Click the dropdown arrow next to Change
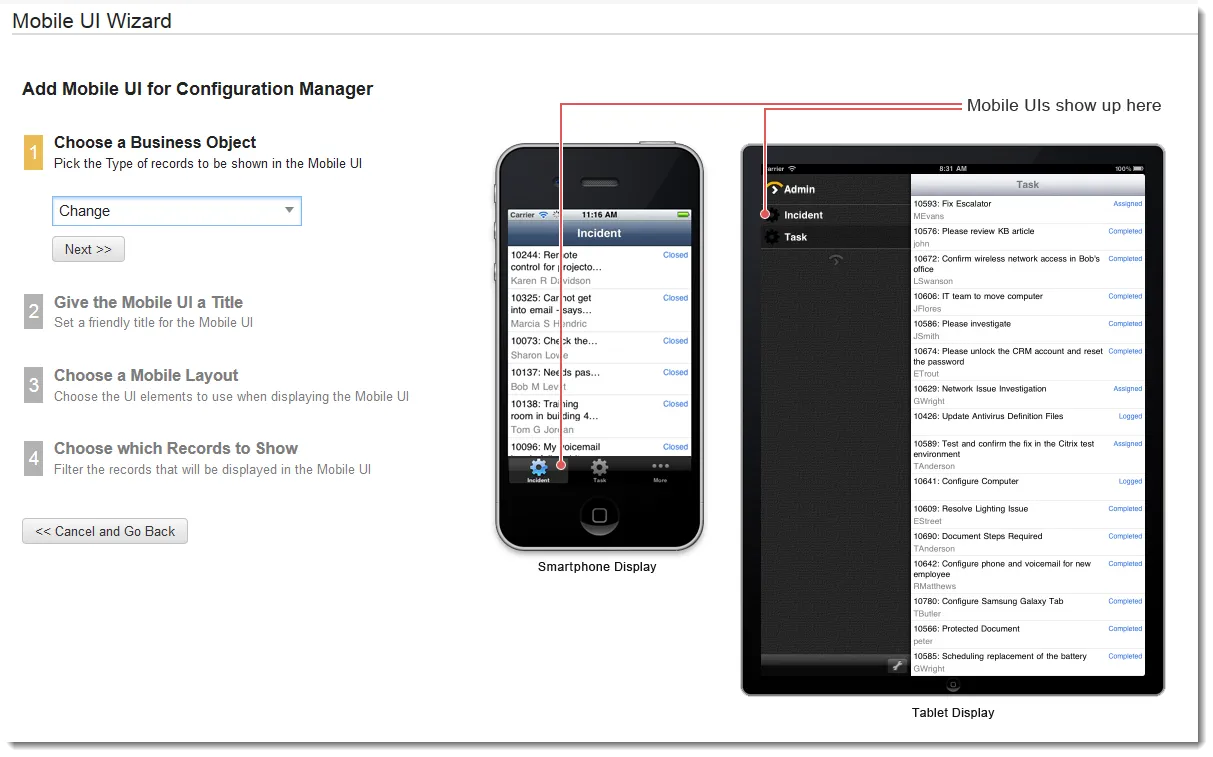 point(289,211)
